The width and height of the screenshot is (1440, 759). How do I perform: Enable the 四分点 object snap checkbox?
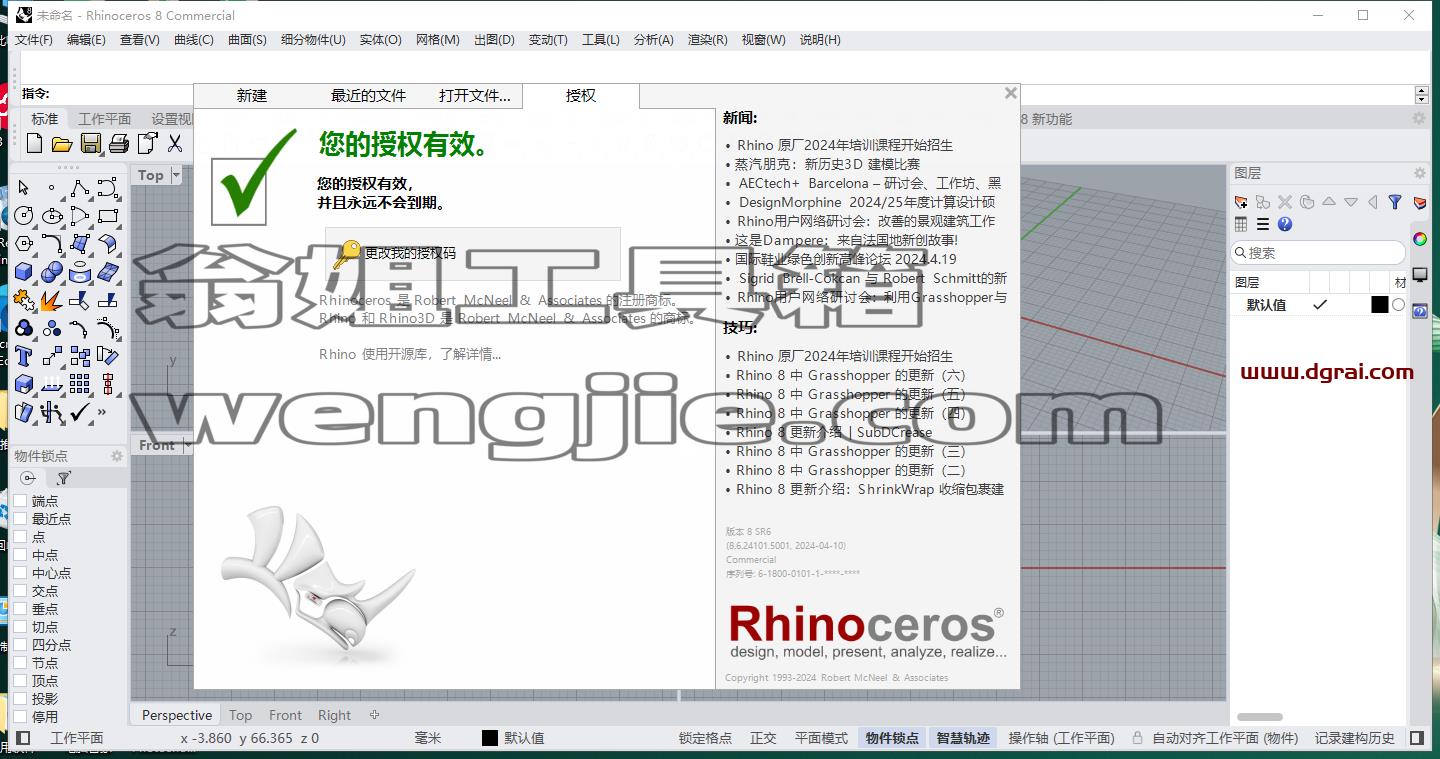[x=20, y=645]
